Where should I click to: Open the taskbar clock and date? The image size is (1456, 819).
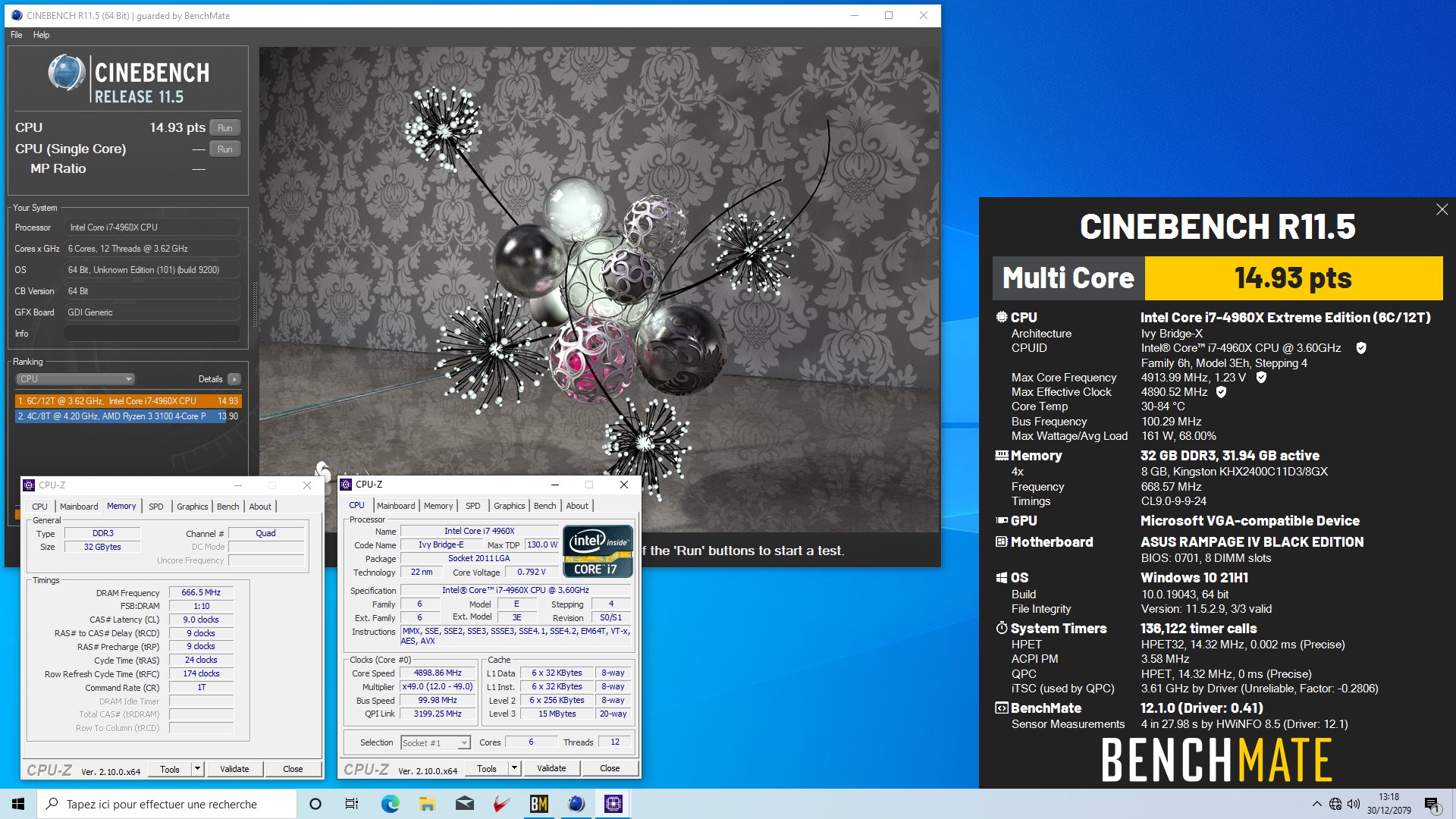1389,804
